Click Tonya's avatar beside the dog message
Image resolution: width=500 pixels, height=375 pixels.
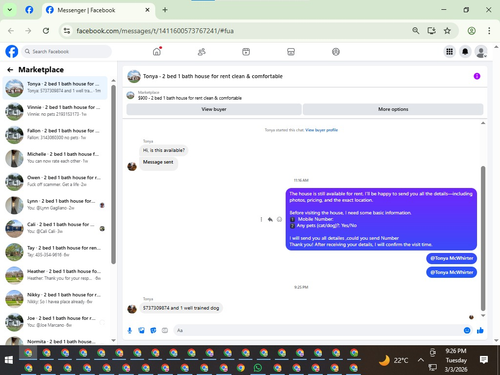point(132,309)
